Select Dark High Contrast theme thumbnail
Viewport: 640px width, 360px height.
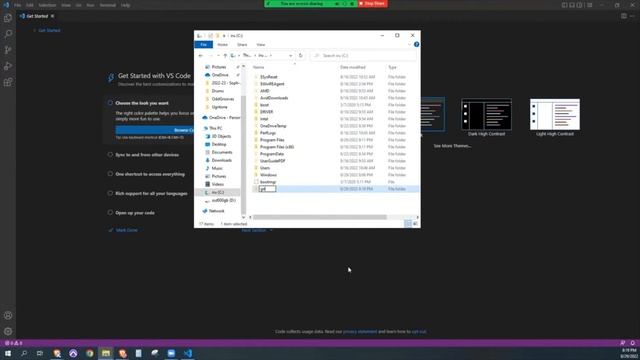[x=486, y=114]
